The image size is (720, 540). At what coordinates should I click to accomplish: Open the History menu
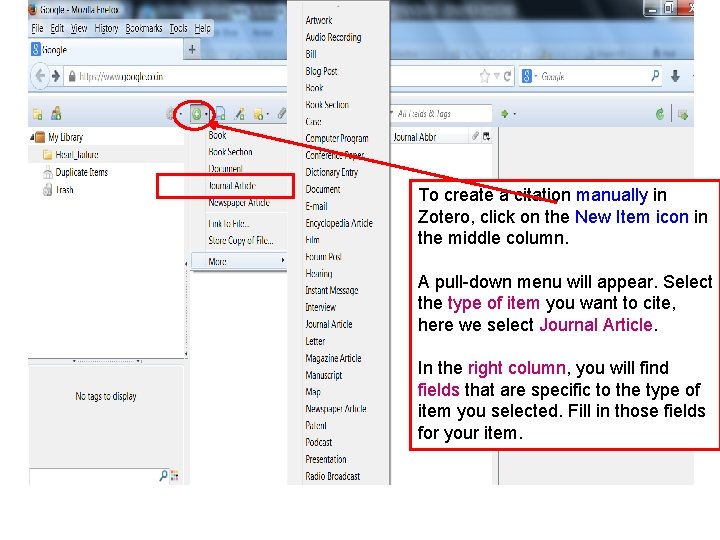pyautogui.click(x=106, y=28)
